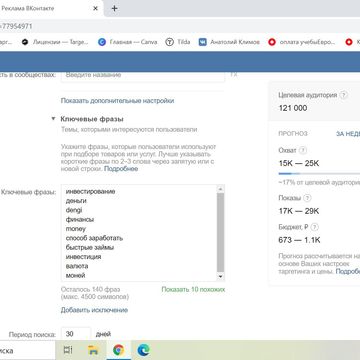Open help icon next to Показы
Screen dimensions: 360x360
tap(307, 198)
